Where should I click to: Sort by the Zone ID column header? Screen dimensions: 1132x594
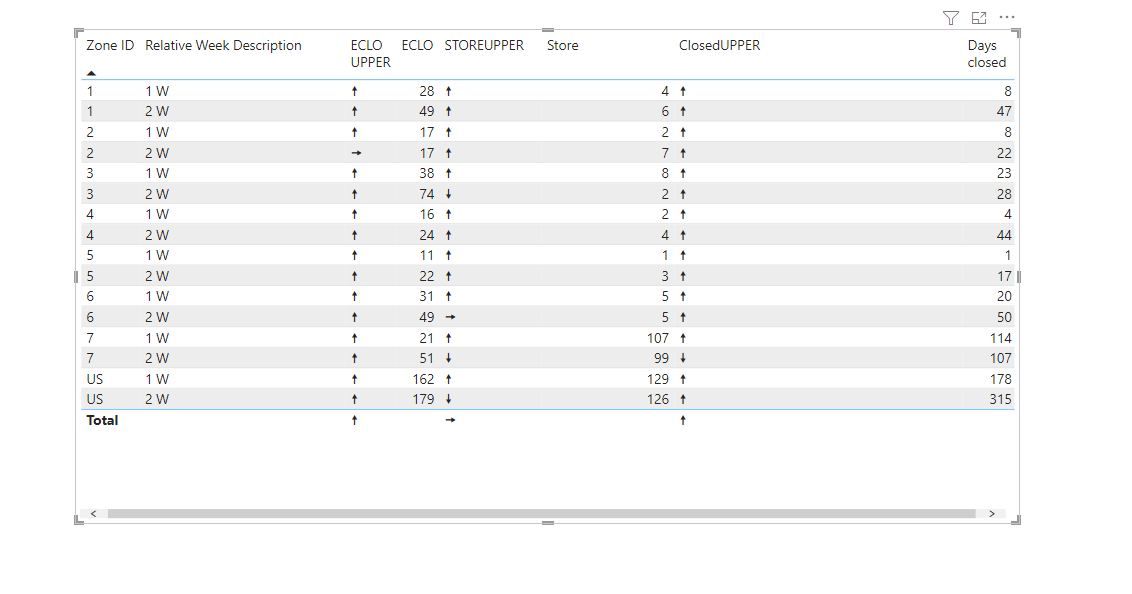[x=110, y=45]
